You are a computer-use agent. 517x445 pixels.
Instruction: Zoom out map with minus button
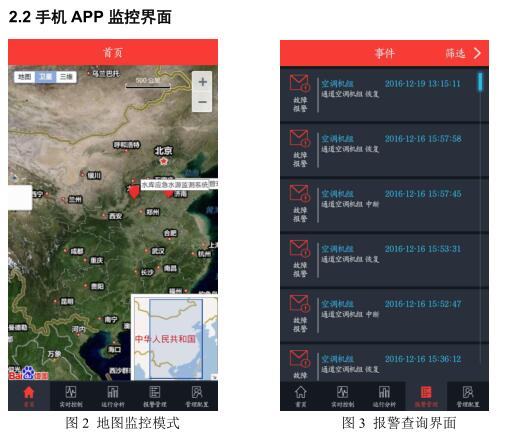pyautogui.click(x=202, y=102)
